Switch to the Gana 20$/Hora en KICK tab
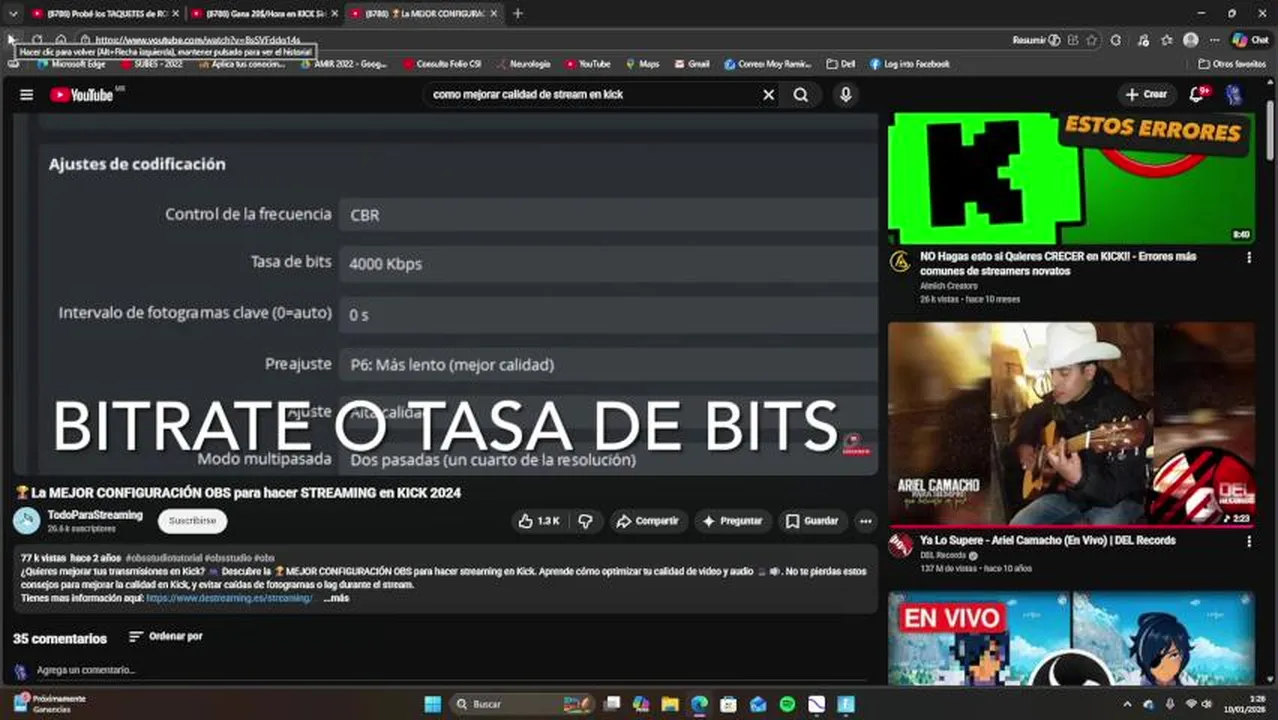Image resolution: width=1278 pixels, height=720 pixels. [x=263, y=13]
